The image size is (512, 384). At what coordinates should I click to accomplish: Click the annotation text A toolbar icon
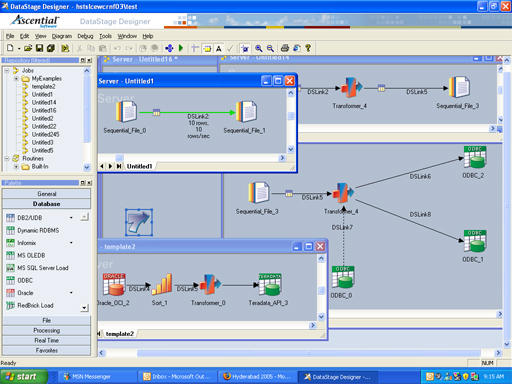(x=219, y=49)
